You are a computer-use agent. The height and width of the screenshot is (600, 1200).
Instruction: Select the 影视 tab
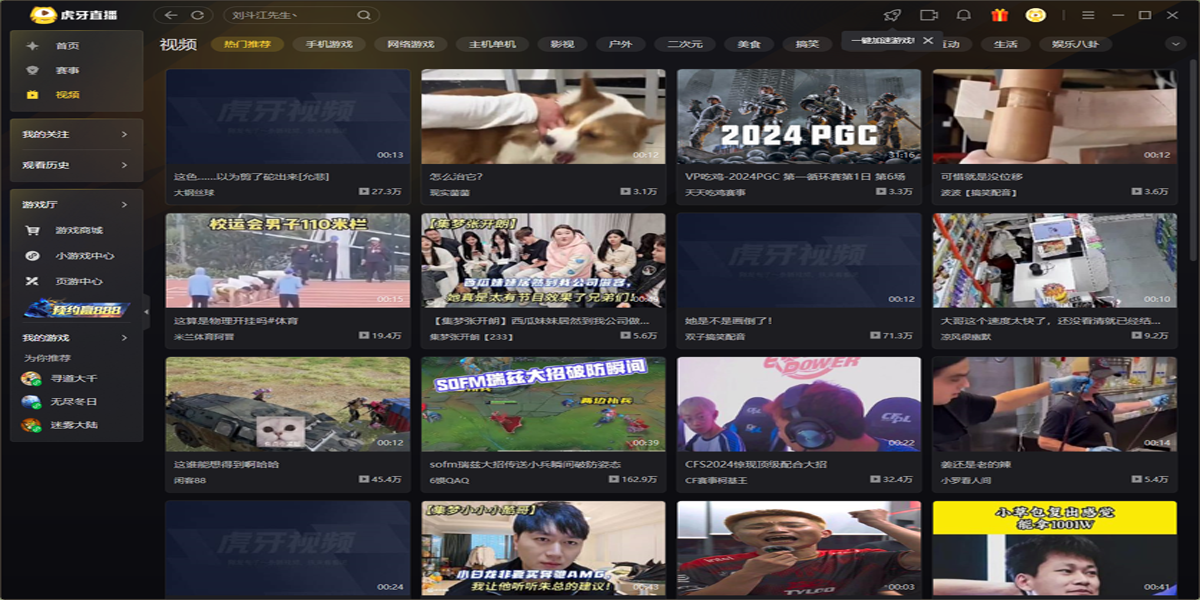tap(562, 44)
